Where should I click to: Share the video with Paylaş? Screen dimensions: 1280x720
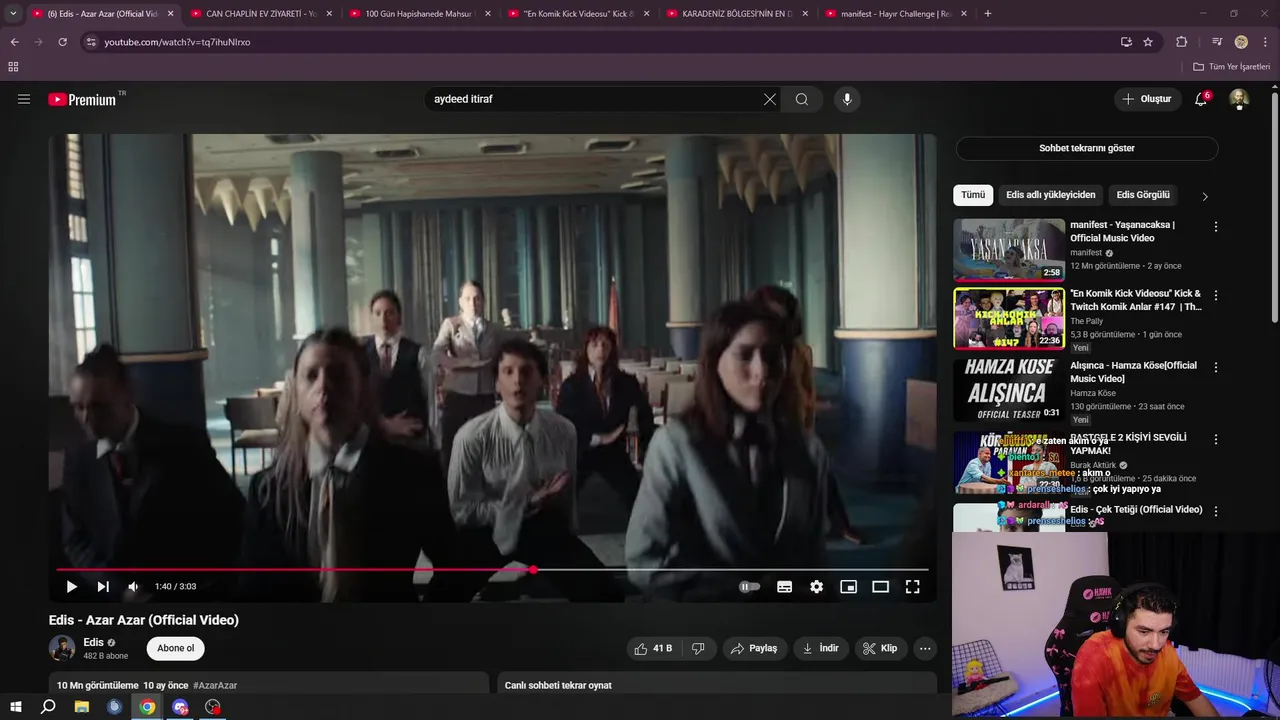coord(754,648)
